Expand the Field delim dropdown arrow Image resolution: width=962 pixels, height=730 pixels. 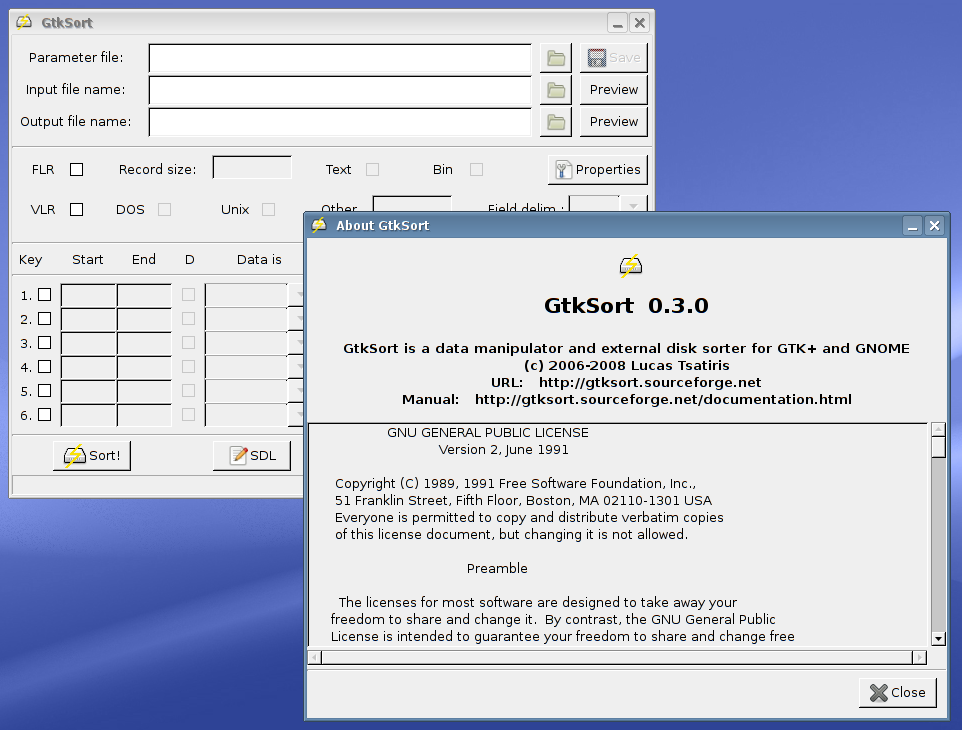(633, 207)
